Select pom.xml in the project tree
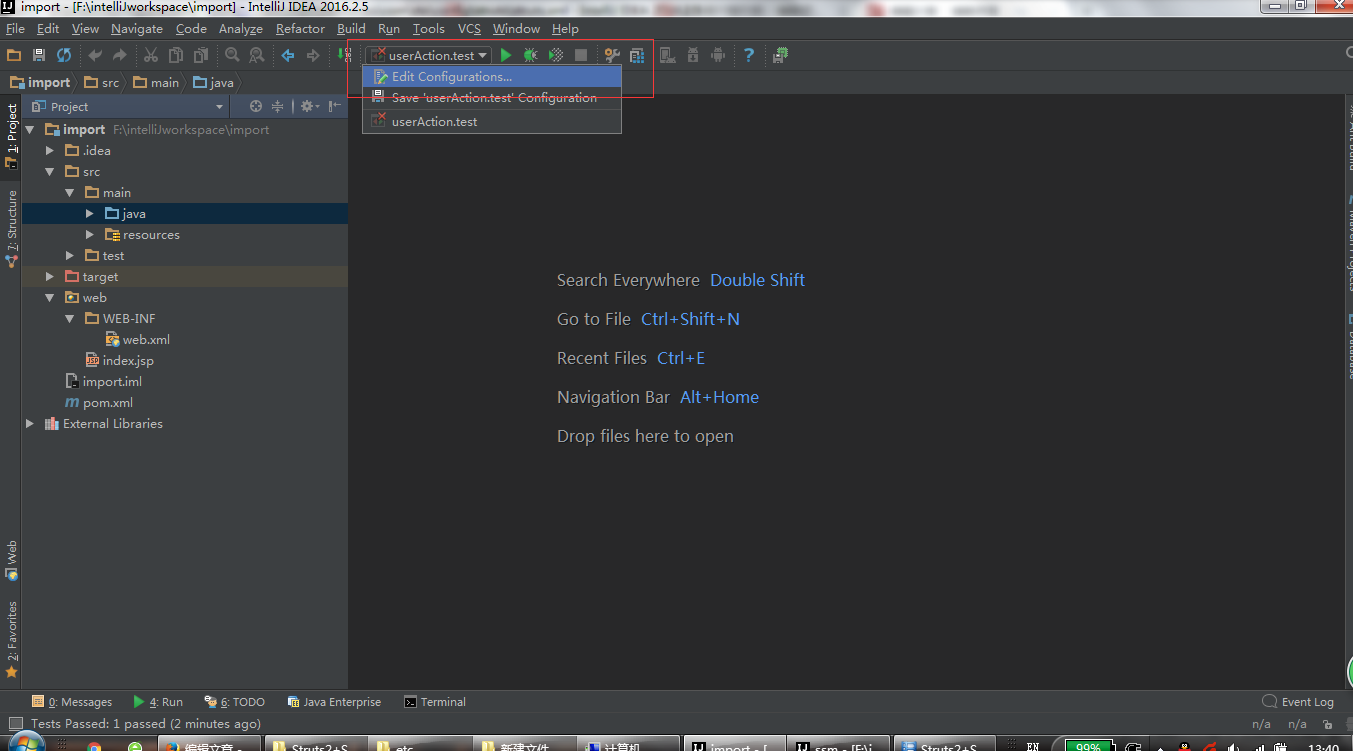The image size is (1353, 751). pyautogui.click(x=107, y=403)
